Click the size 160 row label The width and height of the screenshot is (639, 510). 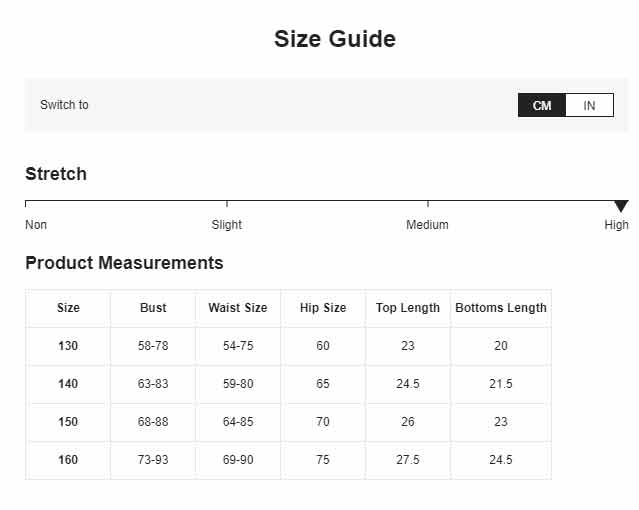click(x=68, y=459)
